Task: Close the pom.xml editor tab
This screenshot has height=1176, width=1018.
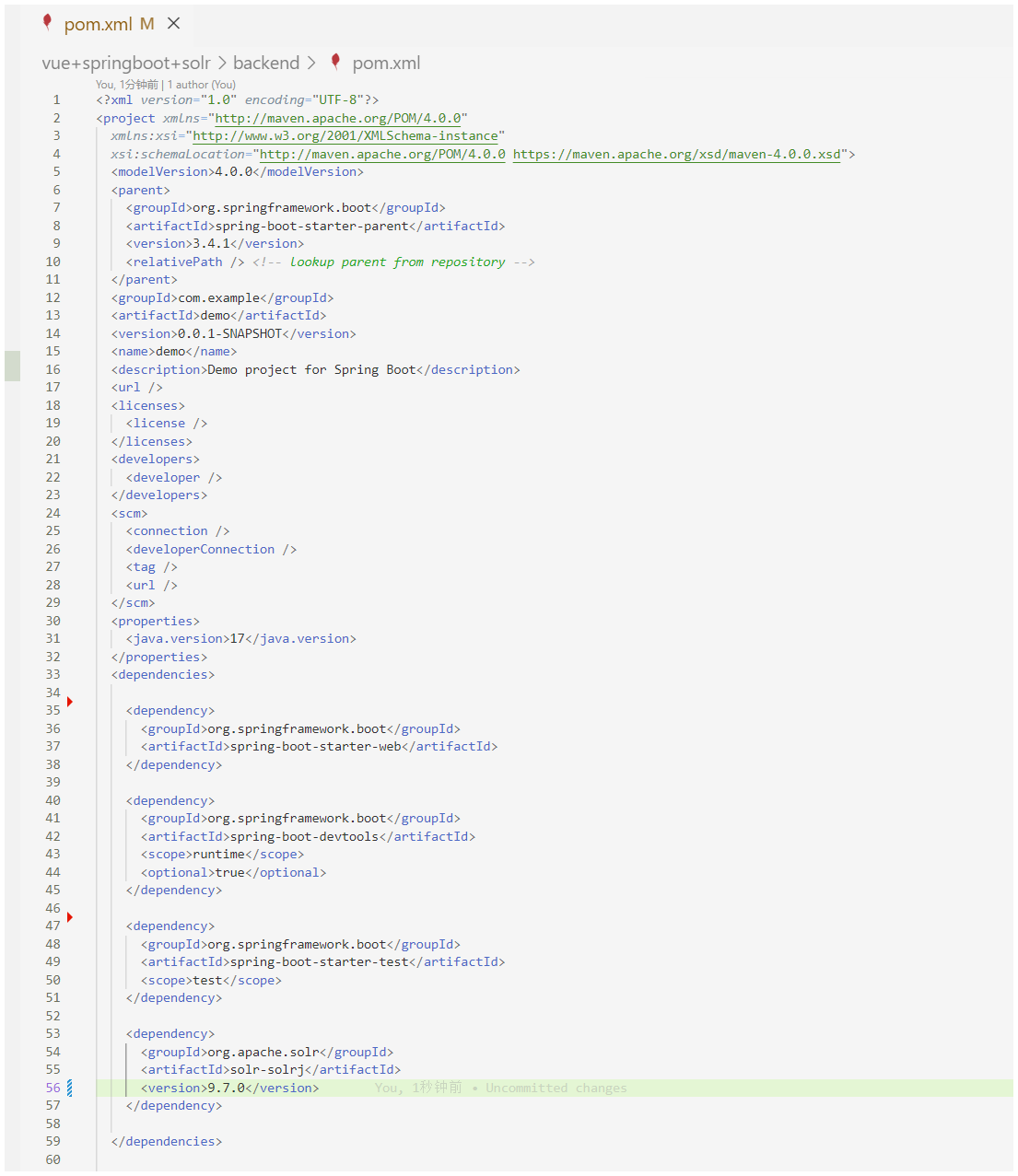Action: pos(173,23)
